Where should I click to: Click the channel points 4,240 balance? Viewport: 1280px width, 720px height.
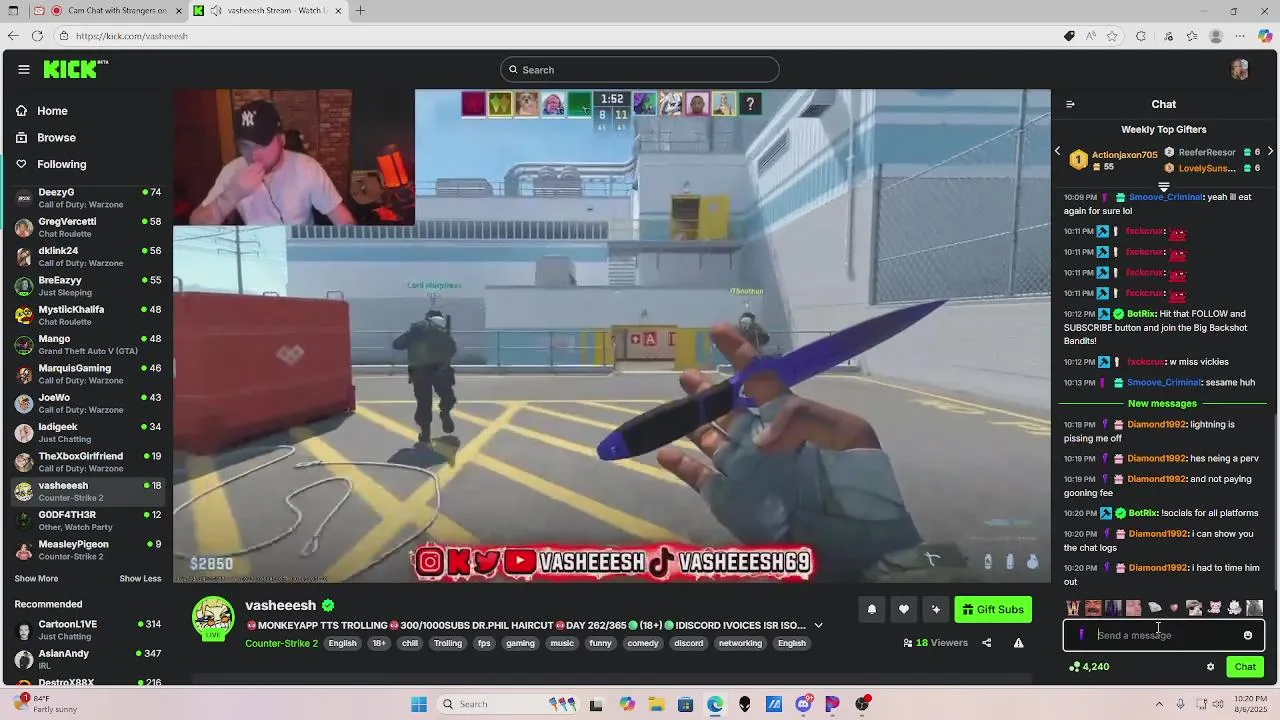tap(1088, 667)
